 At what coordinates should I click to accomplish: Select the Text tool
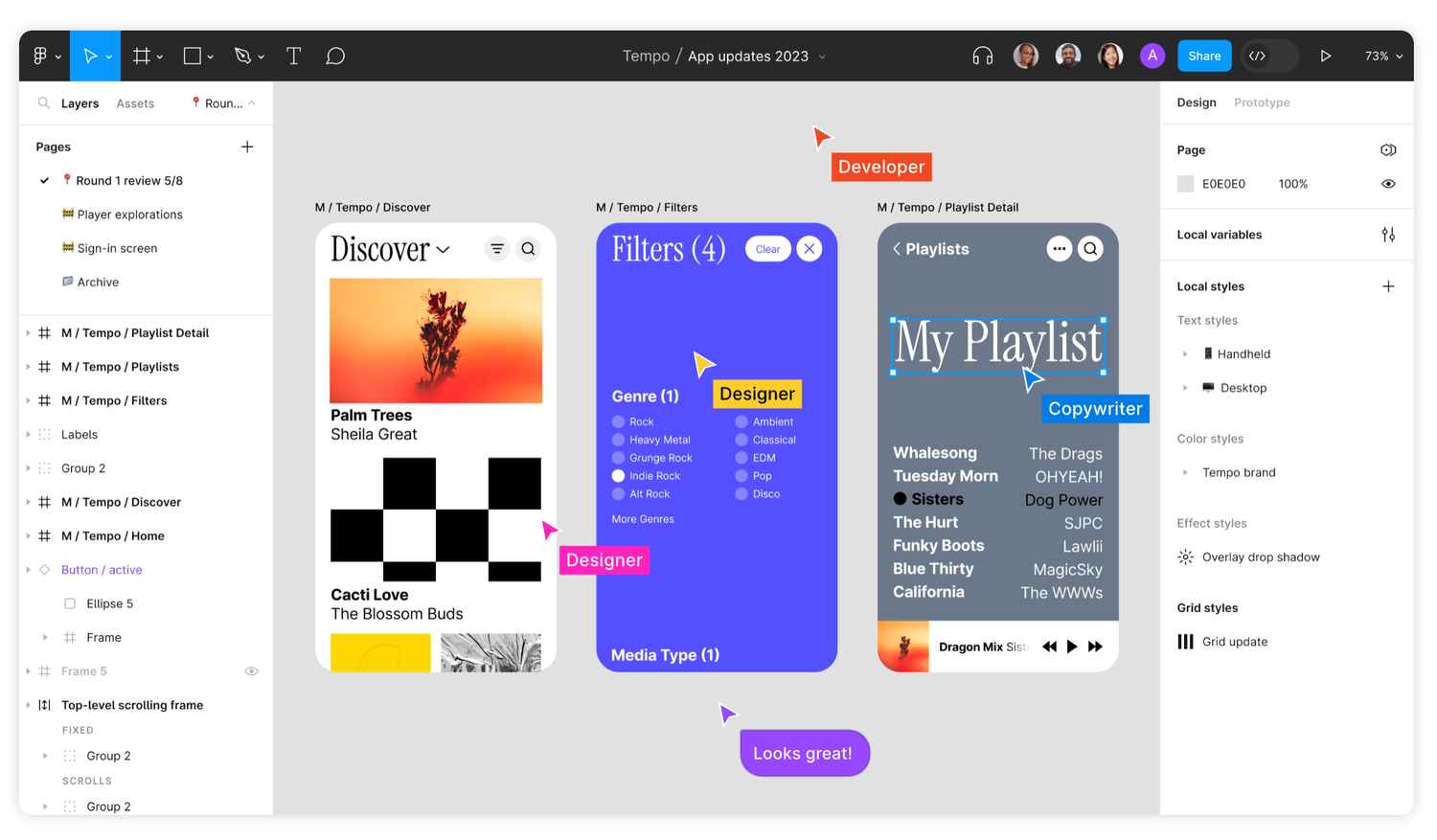(x=293, y=56)
